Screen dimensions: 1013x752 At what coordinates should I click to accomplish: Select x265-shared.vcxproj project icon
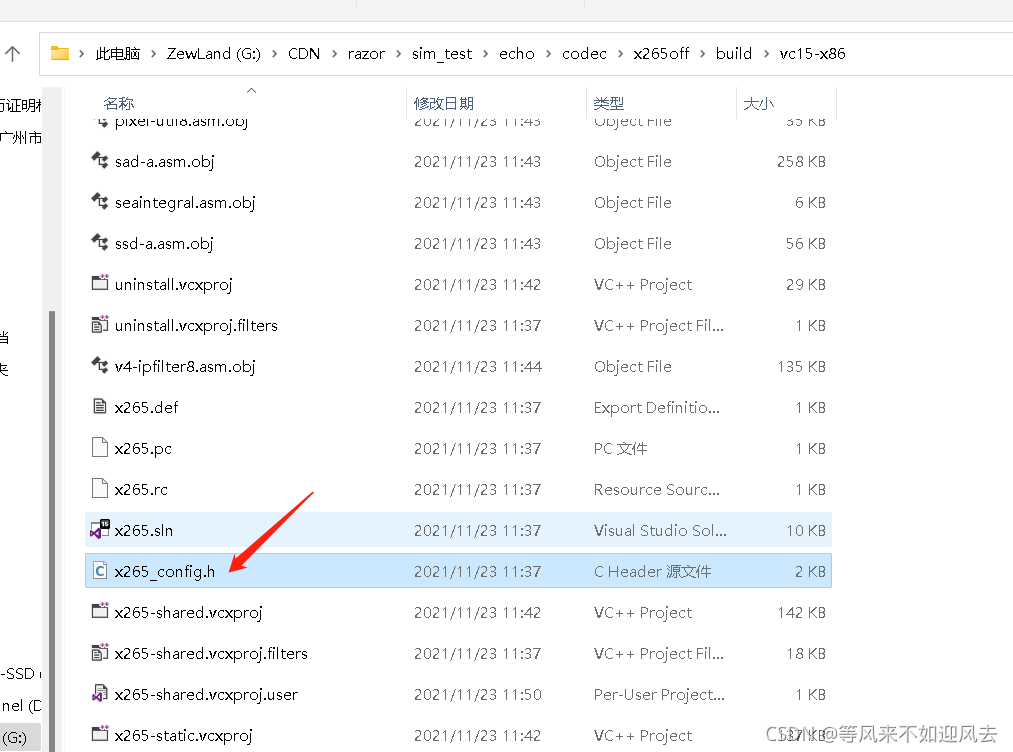coord(99,611)
